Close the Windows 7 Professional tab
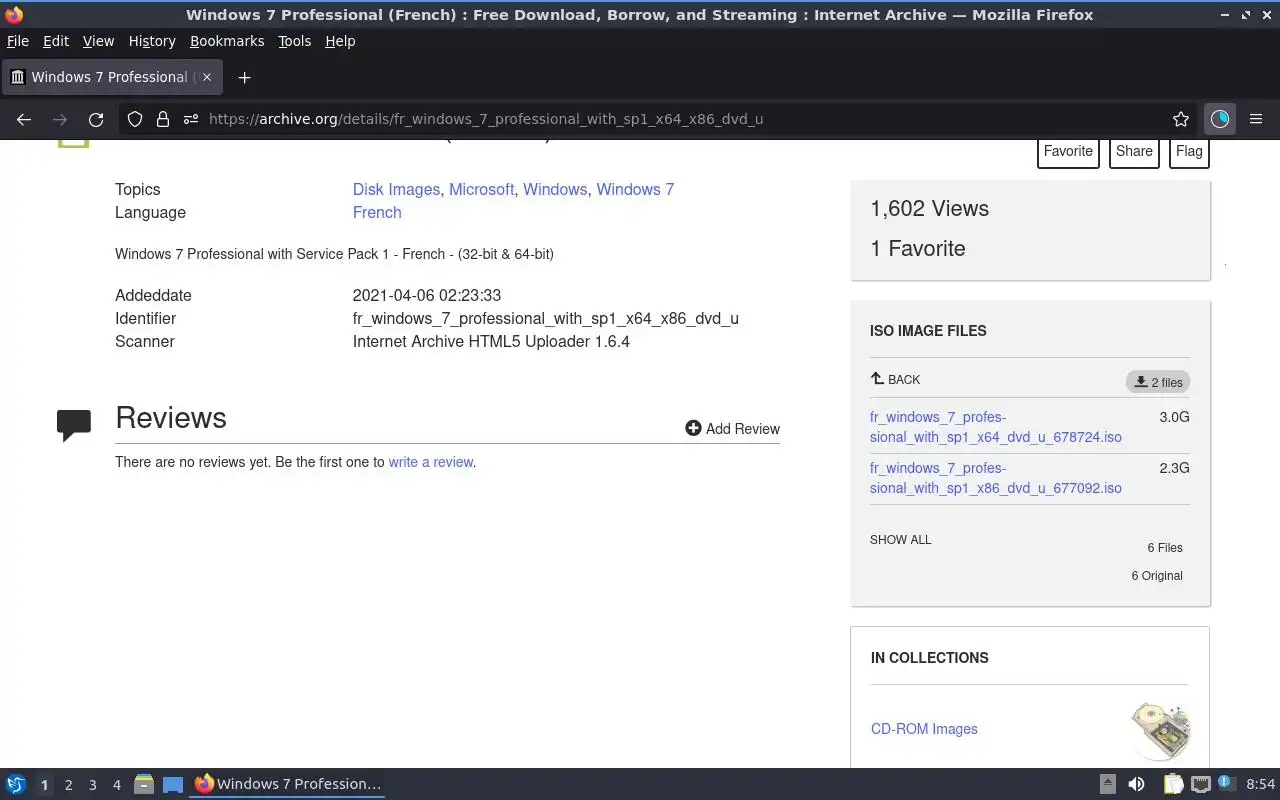 pos(207,77)
